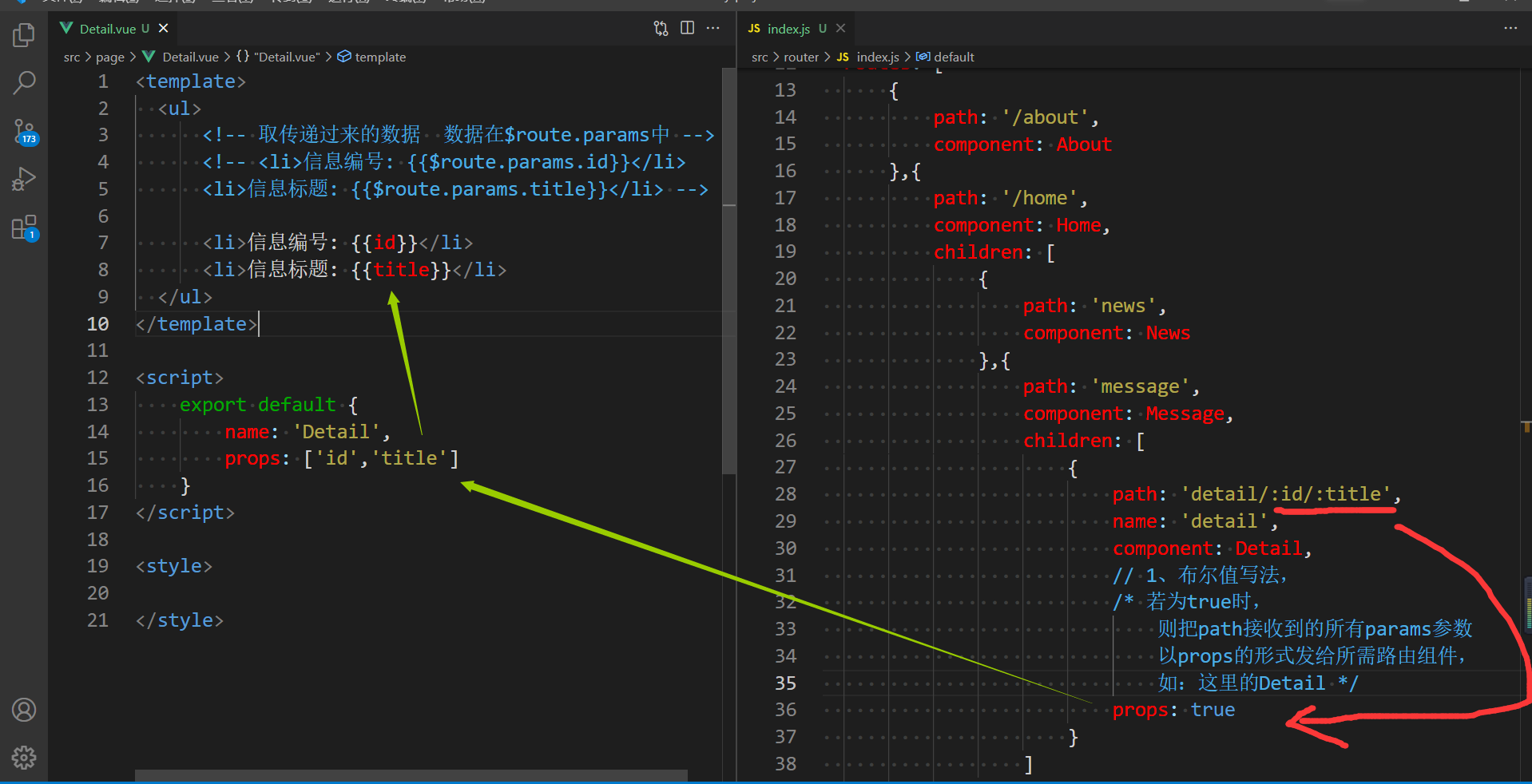Click name: 'Detail' line in Detail.vue

[x=308, y=431]
